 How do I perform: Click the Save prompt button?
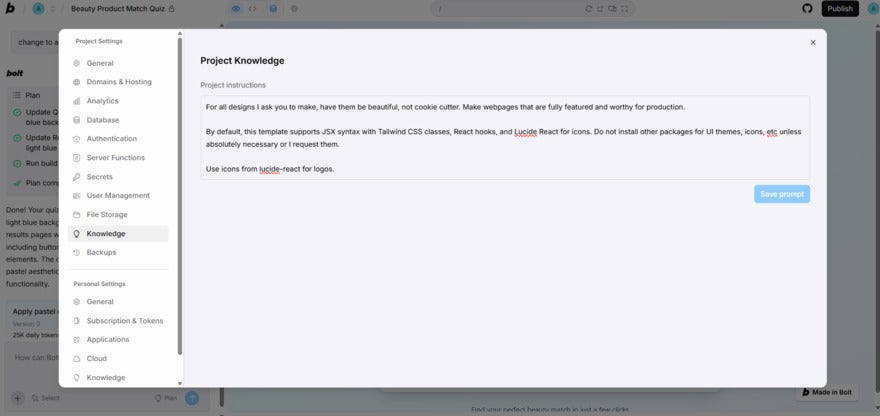[781, 194]
